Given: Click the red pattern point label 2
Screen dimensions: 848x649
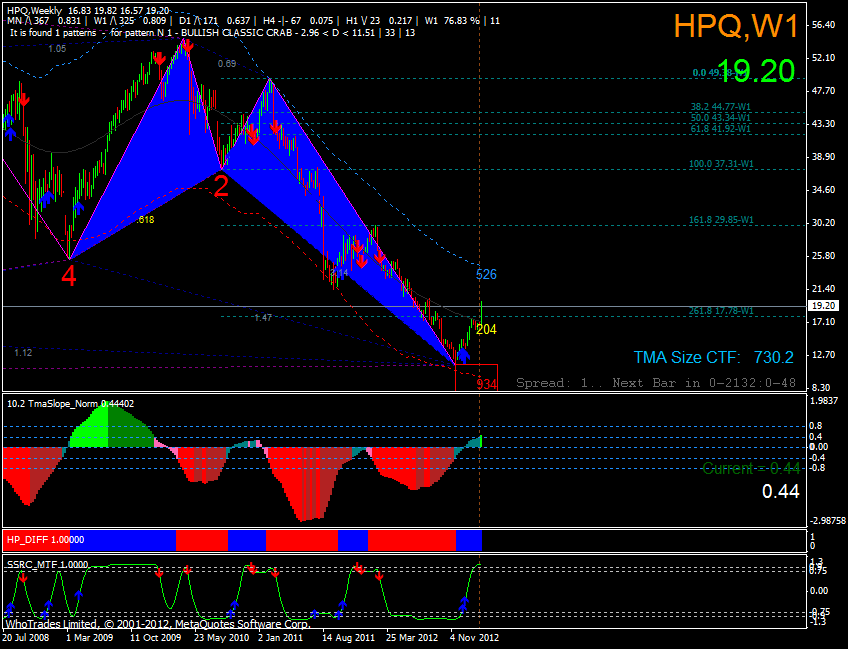Looking at the screenshot, I should pyautogui.click(x=221, y=187).
